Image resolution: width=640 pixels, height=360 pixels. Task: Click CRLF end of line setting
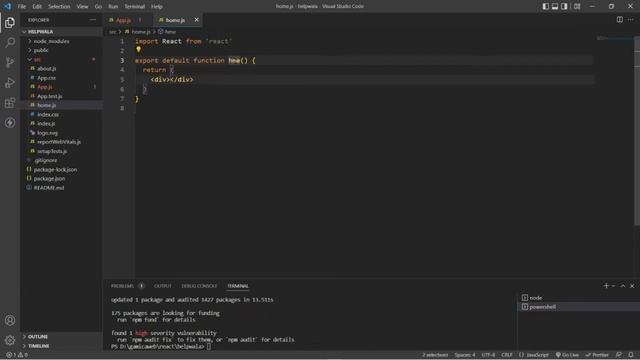(507, 355)
